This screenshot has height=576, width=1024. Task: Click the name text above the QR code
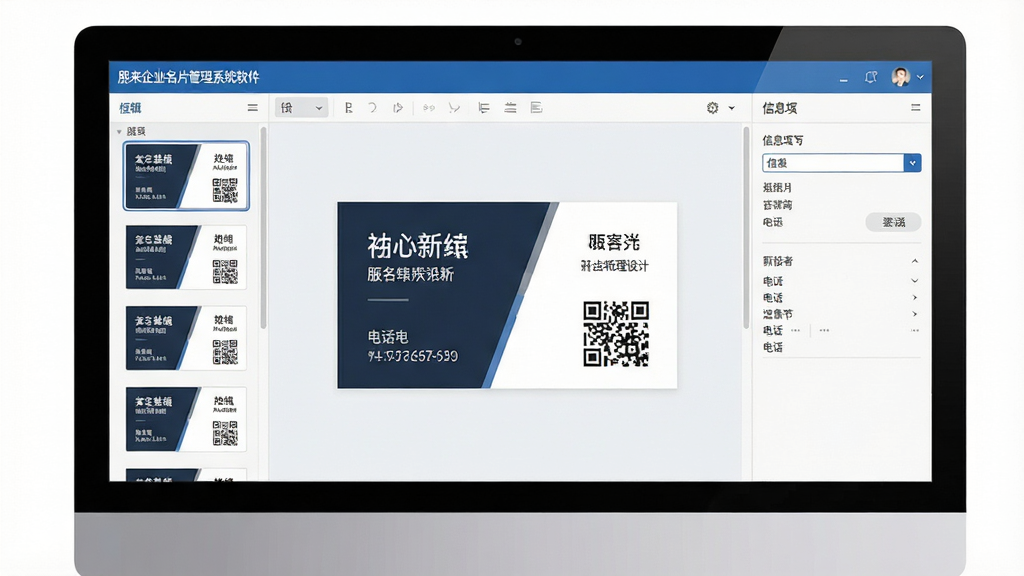(x=614, y=242)
